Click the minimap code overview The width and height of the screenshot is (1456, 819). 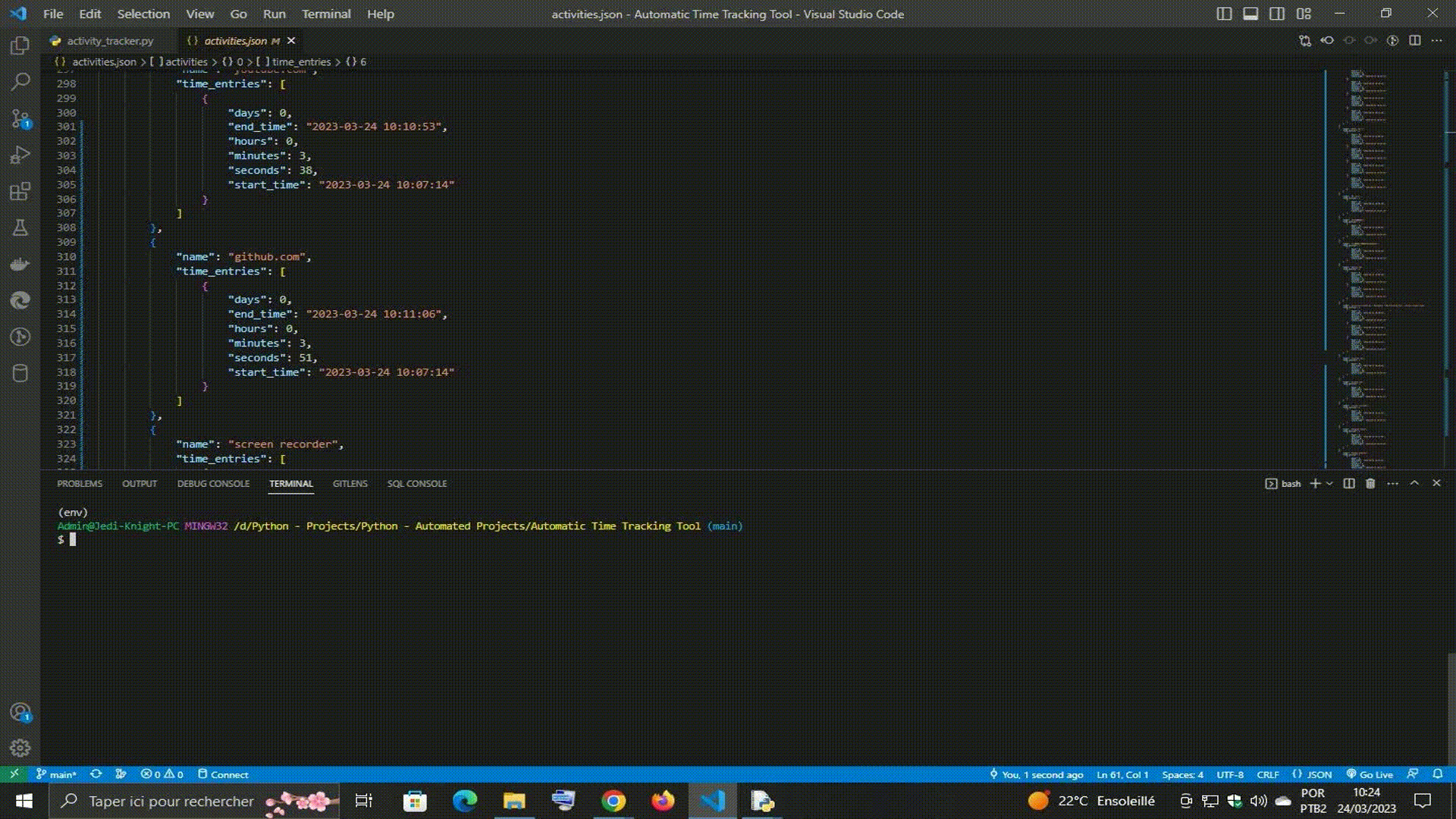(1371, 265)
